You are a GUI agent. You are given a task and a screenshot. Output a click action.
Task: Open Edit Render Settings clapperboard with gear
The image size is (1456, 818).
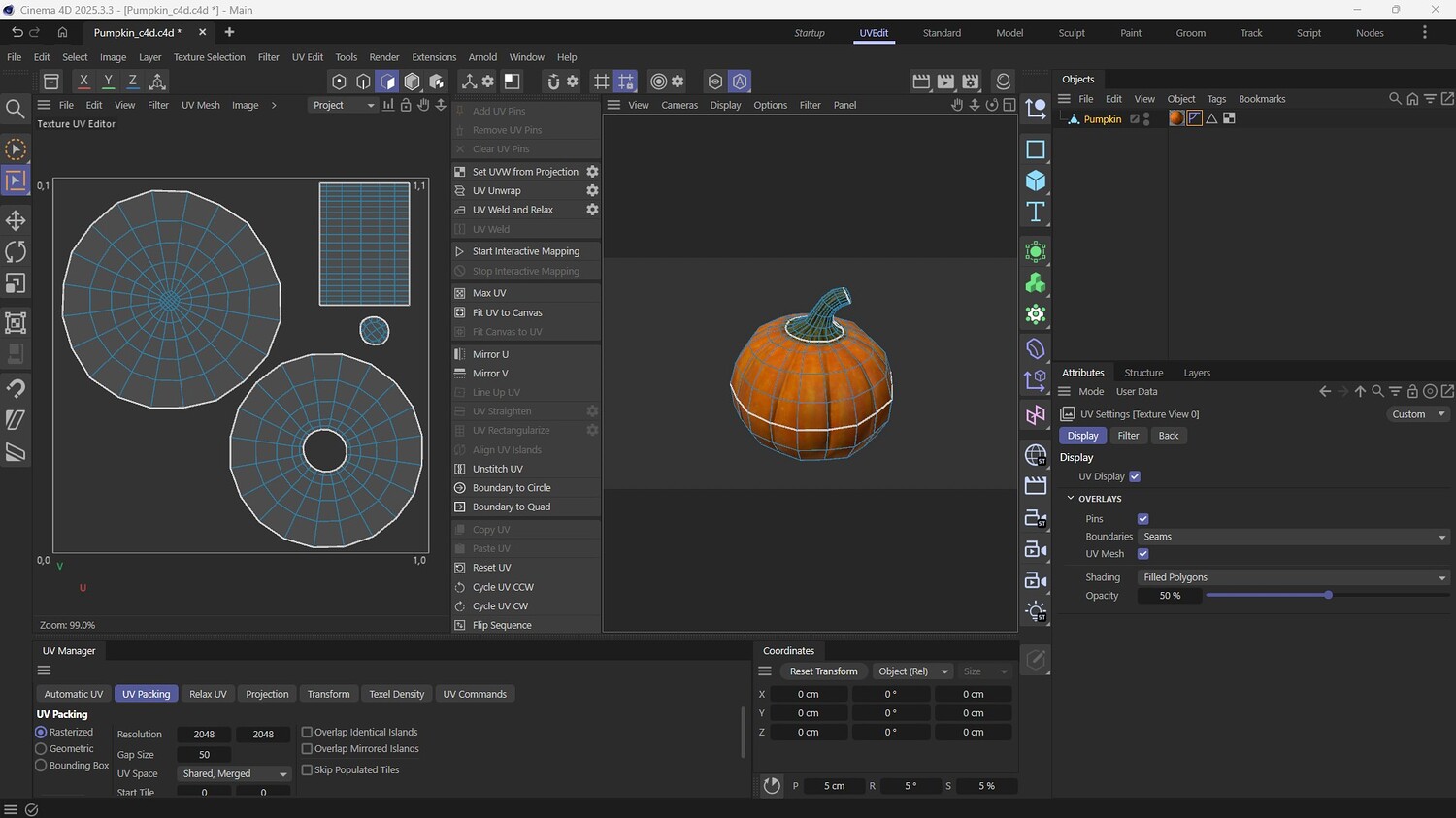[x=970, y=82]
